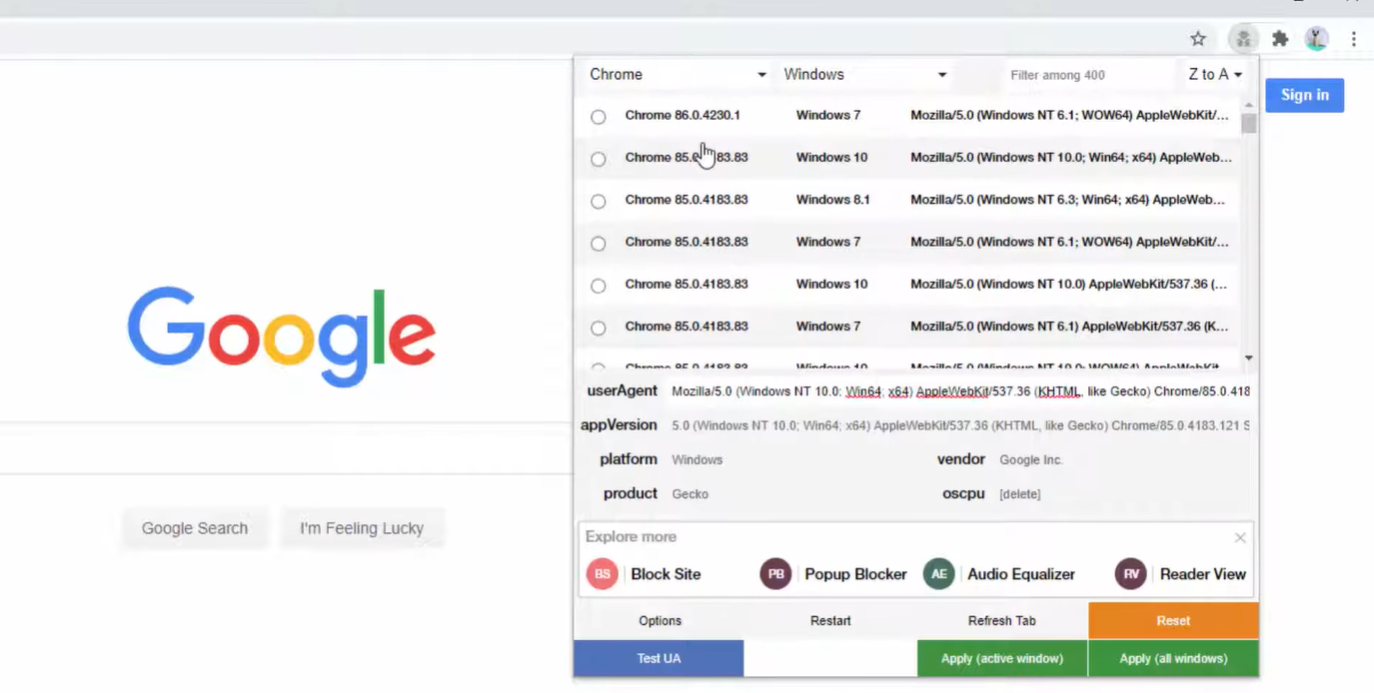Open the Reader View link
1374x693 pixels.
coord(1203,574)
